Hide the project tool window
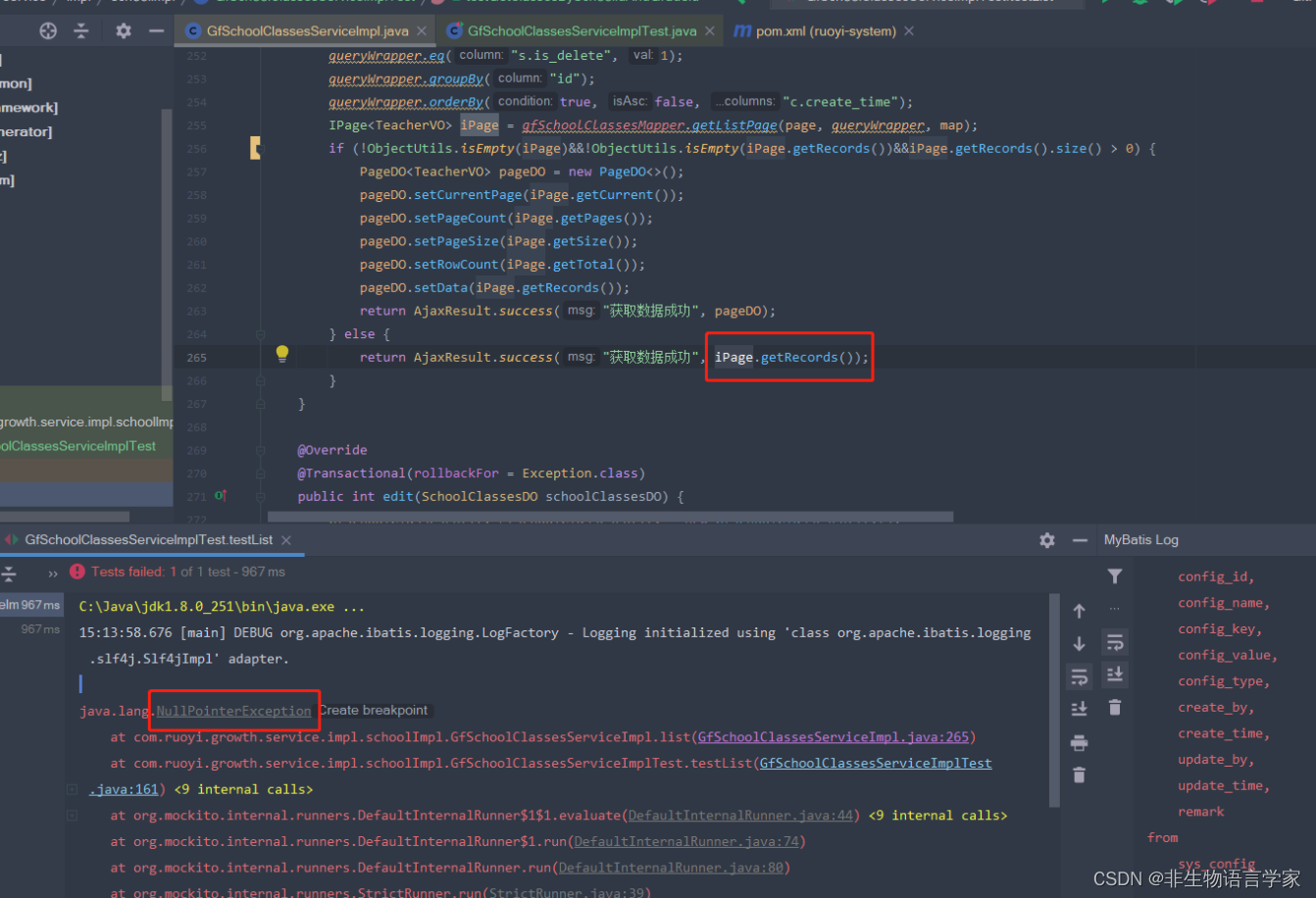 point(156,31)
